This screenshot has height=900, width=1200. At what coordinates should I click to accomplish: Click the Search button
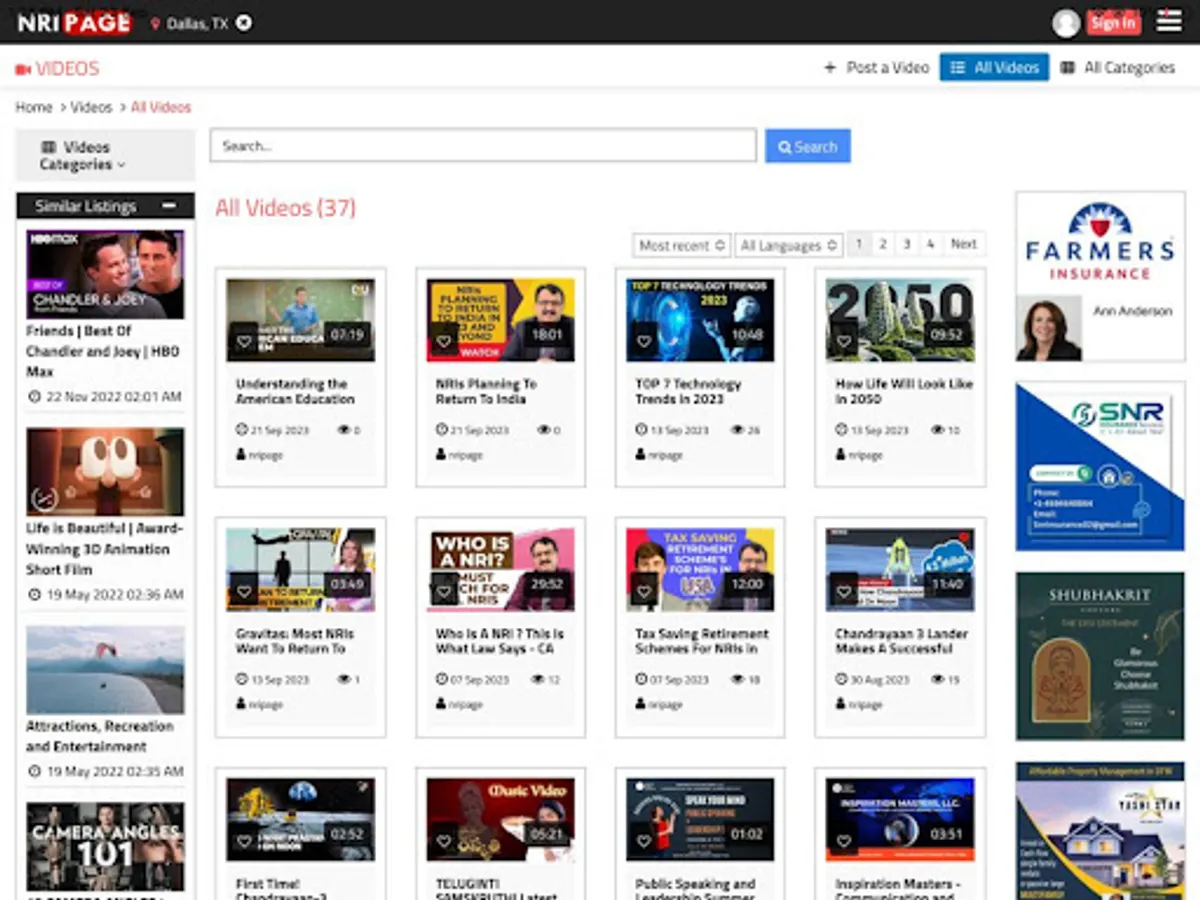807,146
